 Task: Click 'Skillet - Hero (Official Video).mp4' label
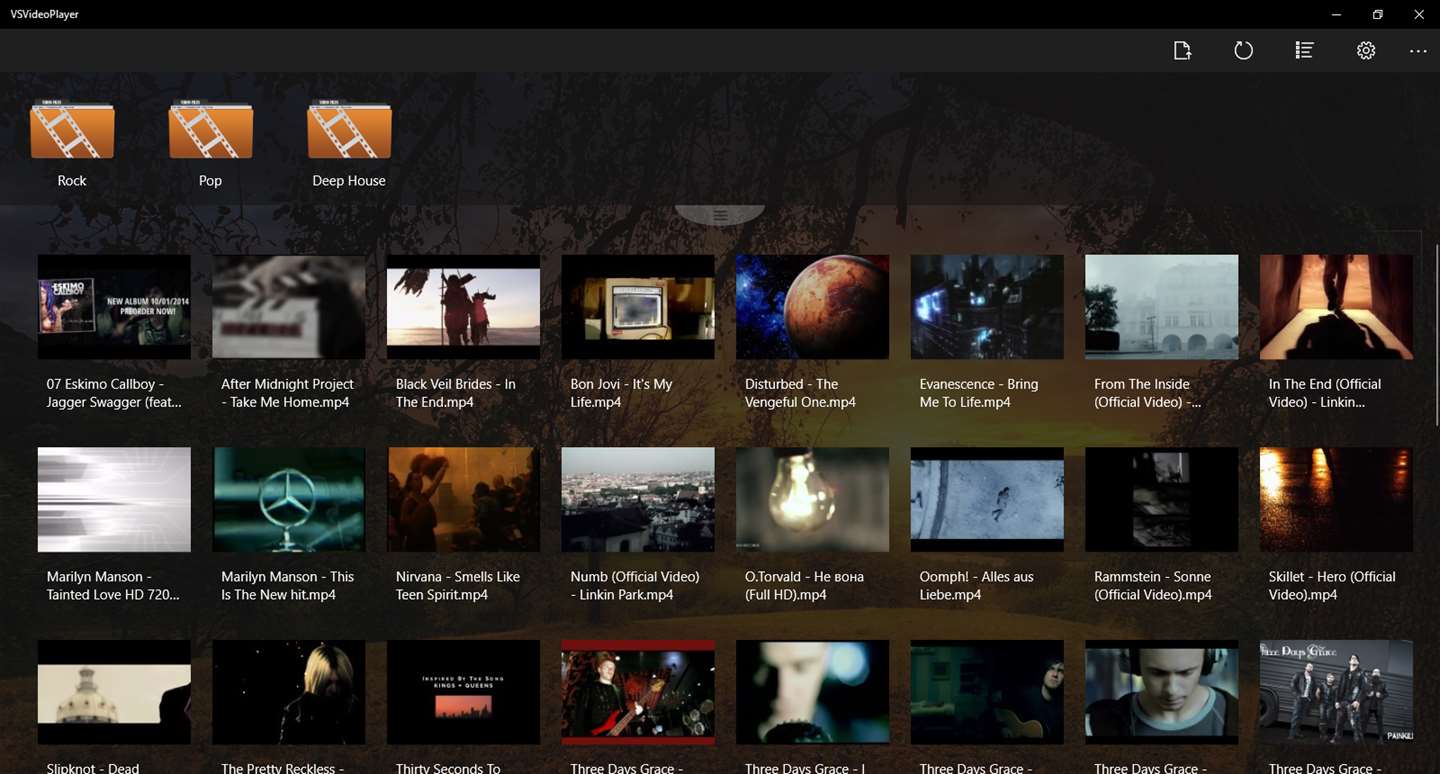click(x=1332, y=586)
